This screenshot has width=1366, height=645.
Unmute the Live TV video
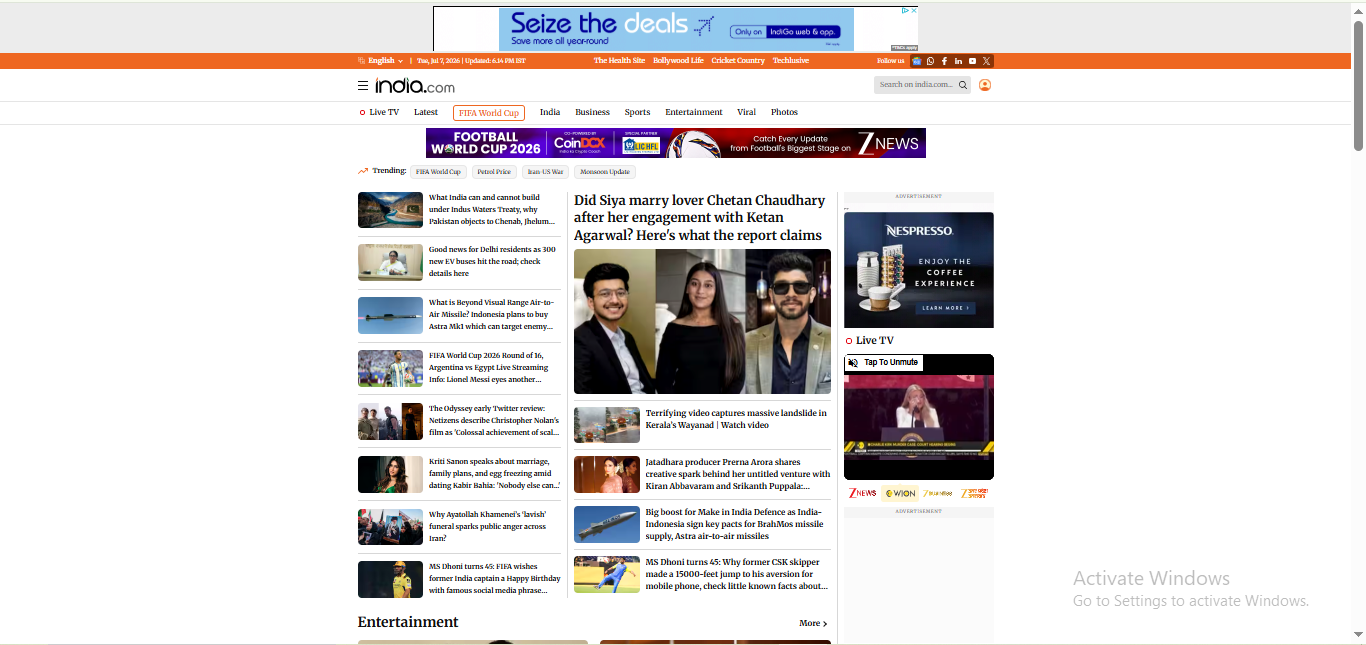883,363
